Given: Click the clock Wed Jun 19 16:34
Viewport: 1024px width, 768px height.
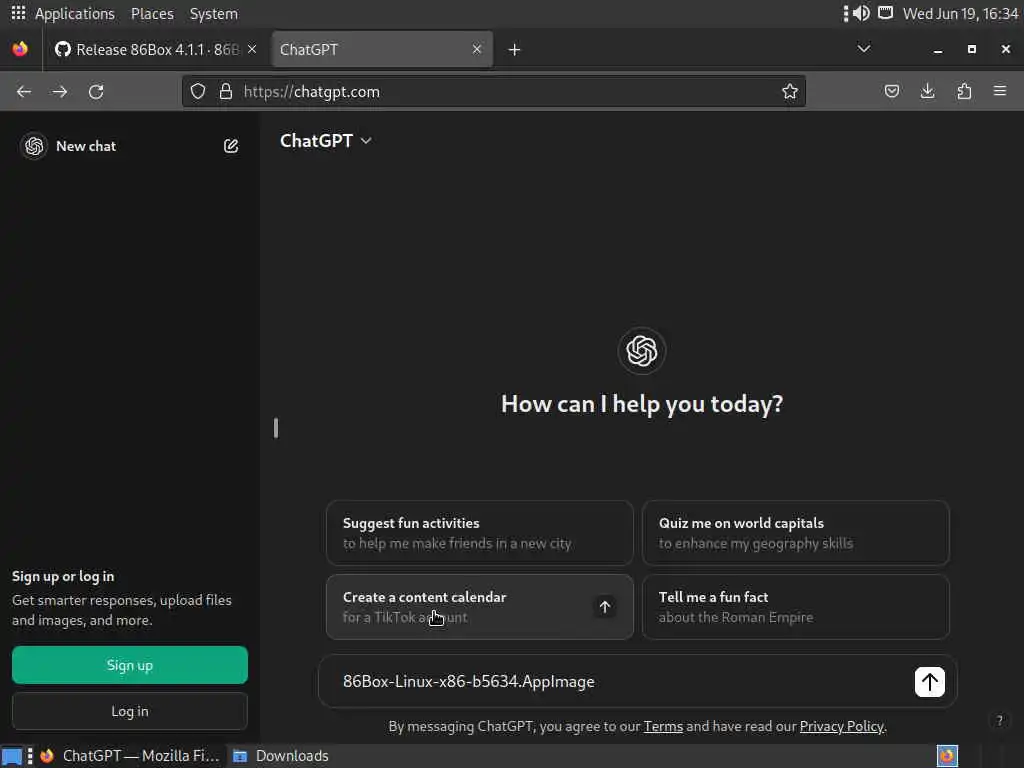Looking at the screenshot, I should 960,14.
